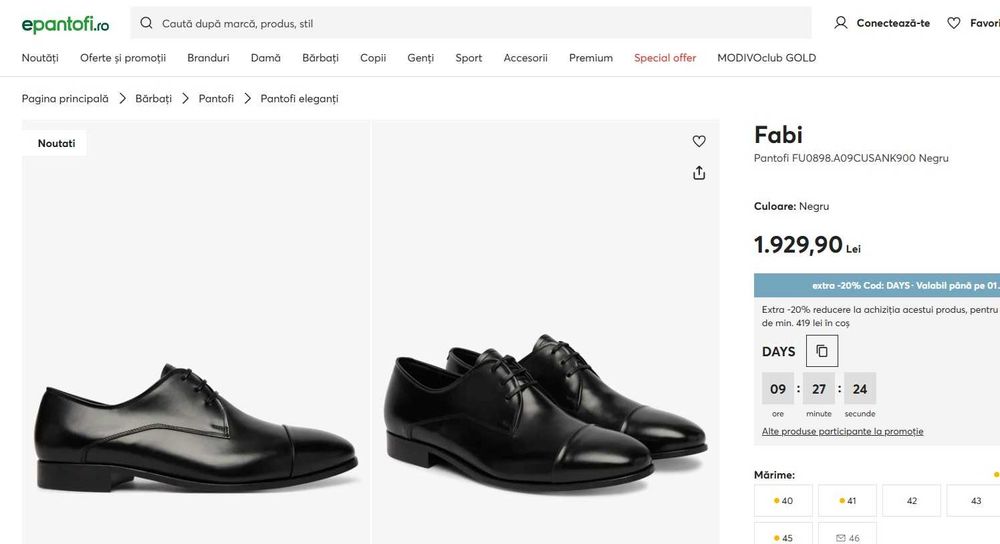Image resolution: width=1000 pixels, height=544 pixels.
Task: Select size 41
Action: coord(847,501)
